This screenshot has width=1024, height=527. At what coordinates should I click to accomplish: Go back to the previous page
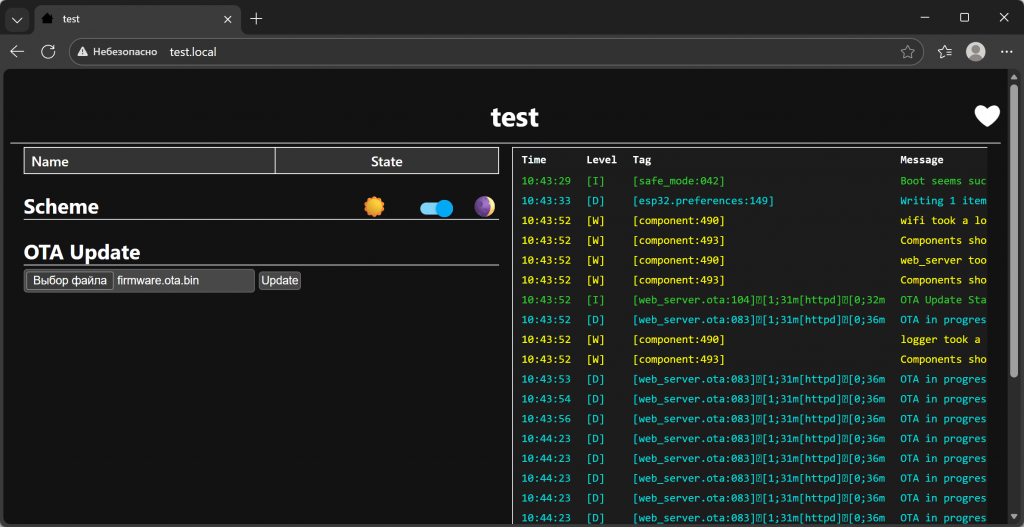click(x=17, y=52)
